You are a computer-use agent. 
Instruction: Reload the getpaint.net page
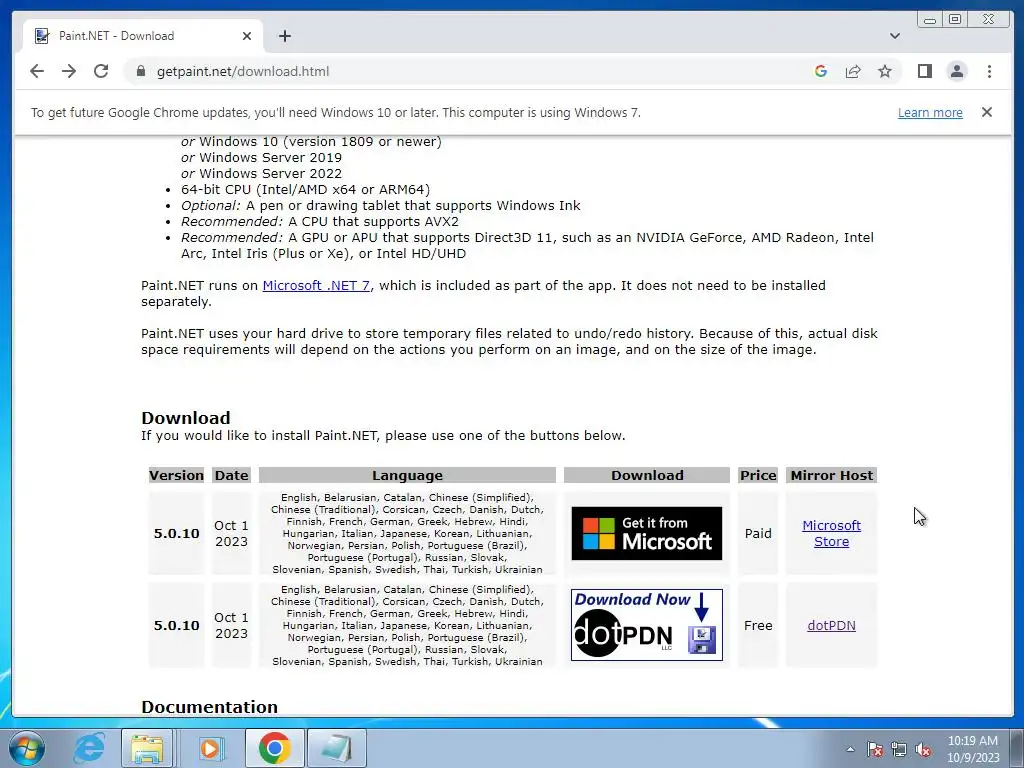coord(101,71)
